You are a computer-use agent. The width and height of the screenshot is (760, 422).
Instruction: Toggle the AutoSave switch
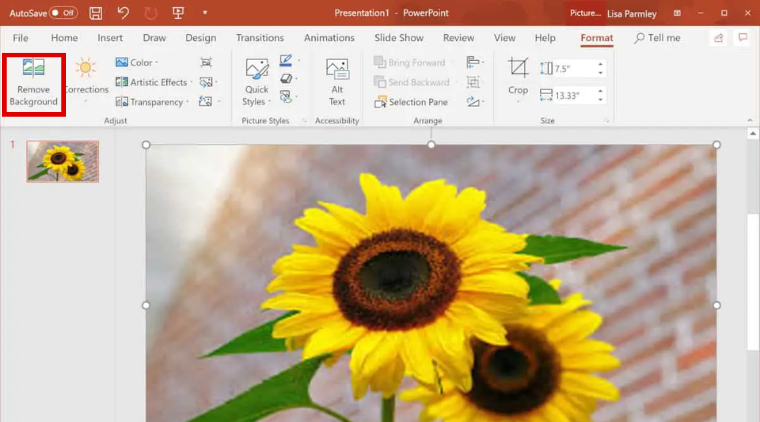tap(63, 13)
